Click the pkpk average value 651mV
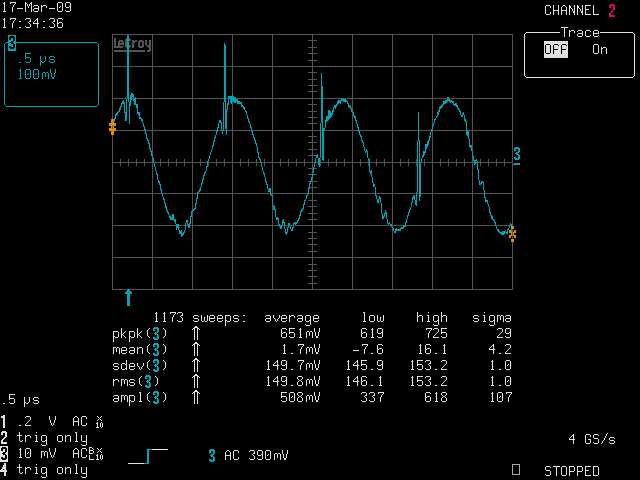 (300, 333)
